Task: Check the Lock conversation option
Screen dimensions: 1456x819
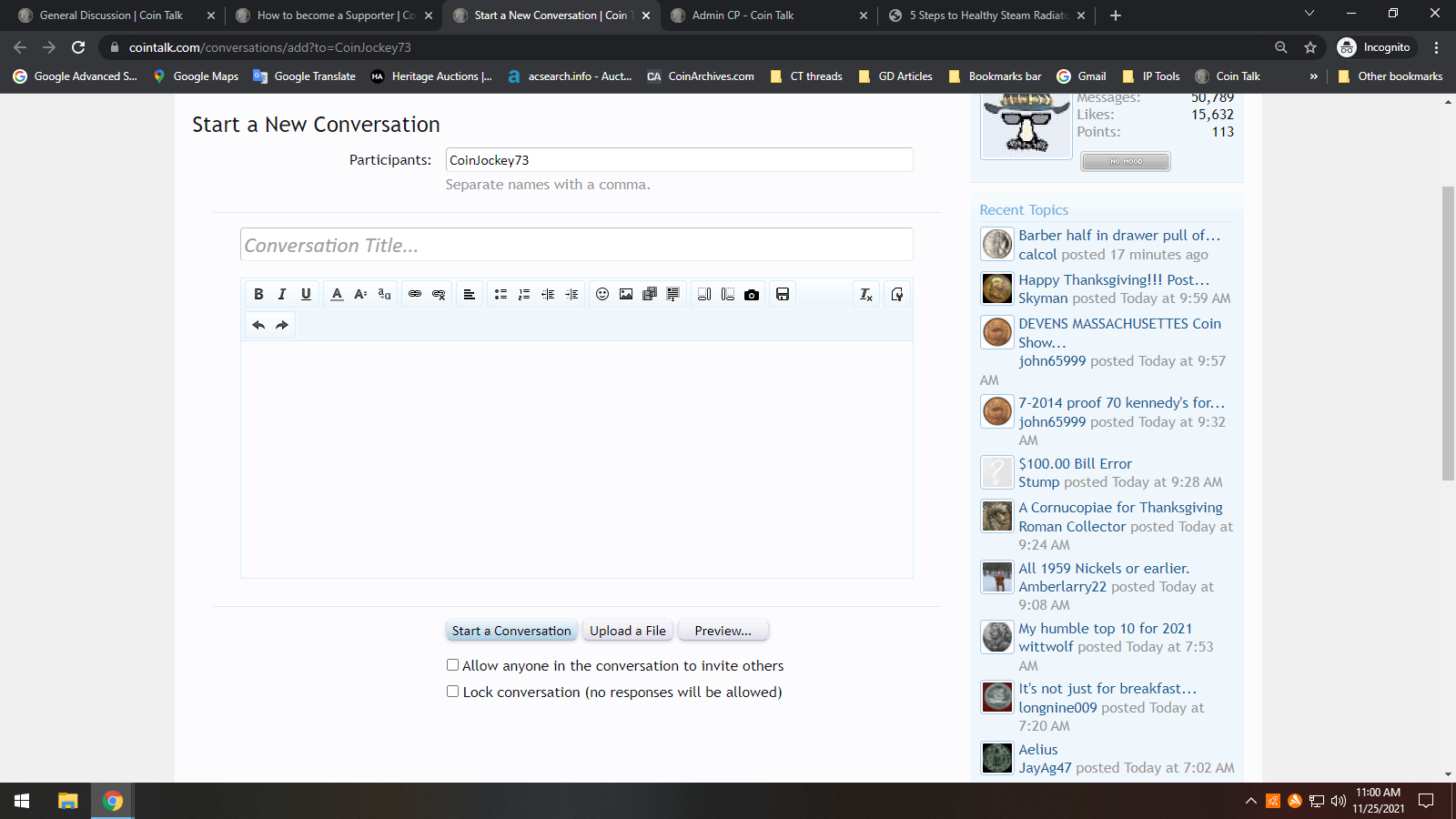Action: tap(452, 692)
